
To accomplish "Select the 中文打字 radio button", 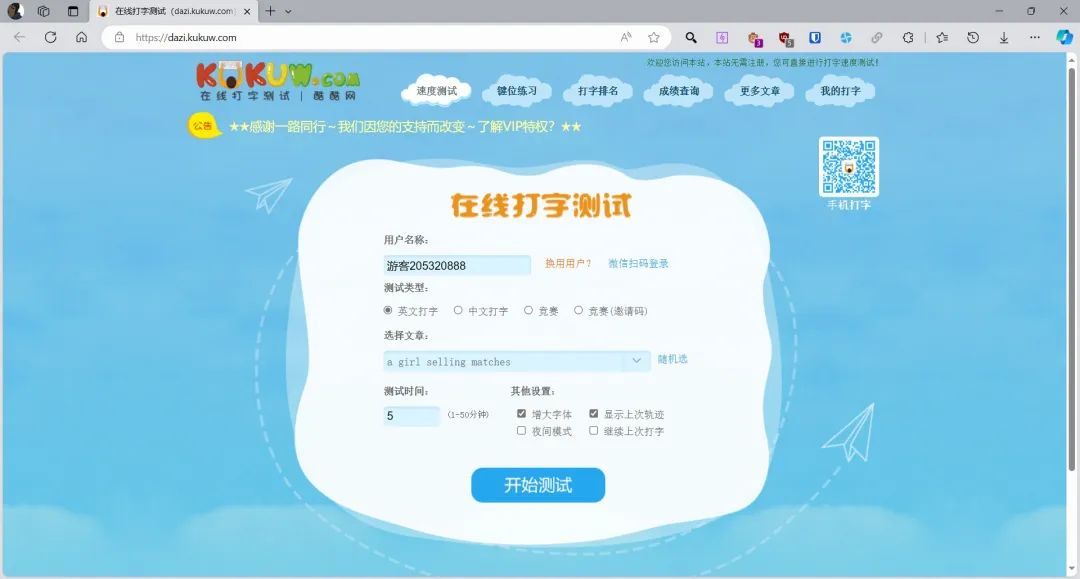I will click(458, 310).
